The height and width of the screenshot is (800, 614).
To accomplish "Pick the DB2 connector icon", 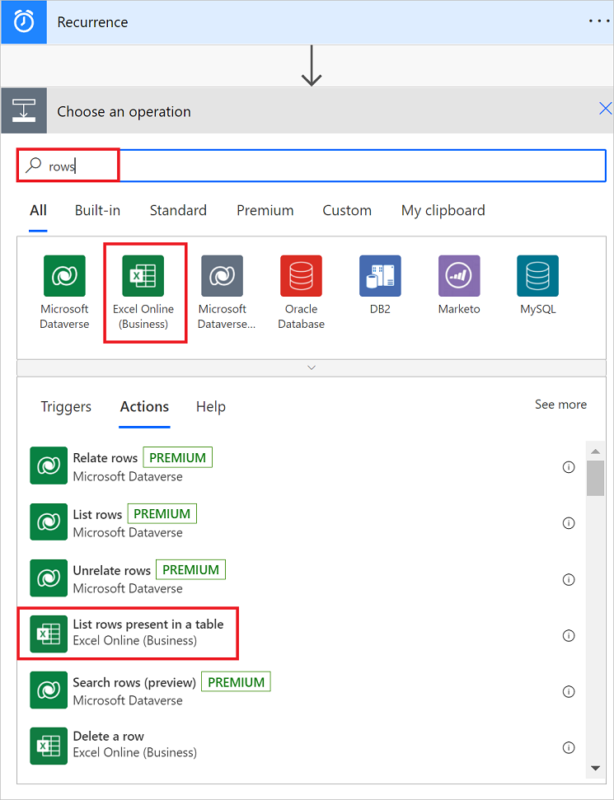I will tap(380, 276).
